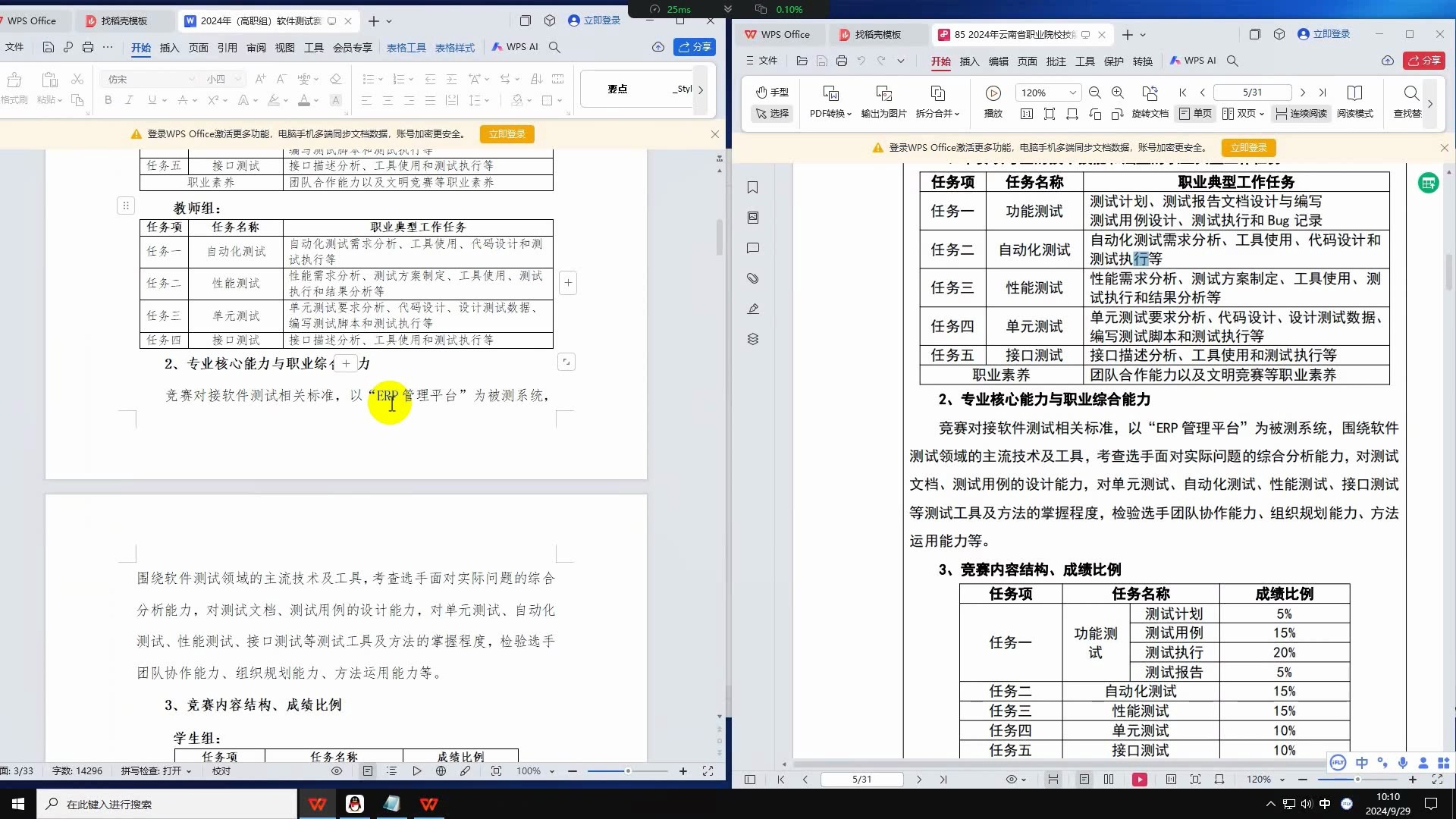Open 插入 tab in Writer
The height and width of the screenshot is (819, 1456).
click(x=169, y=47)
